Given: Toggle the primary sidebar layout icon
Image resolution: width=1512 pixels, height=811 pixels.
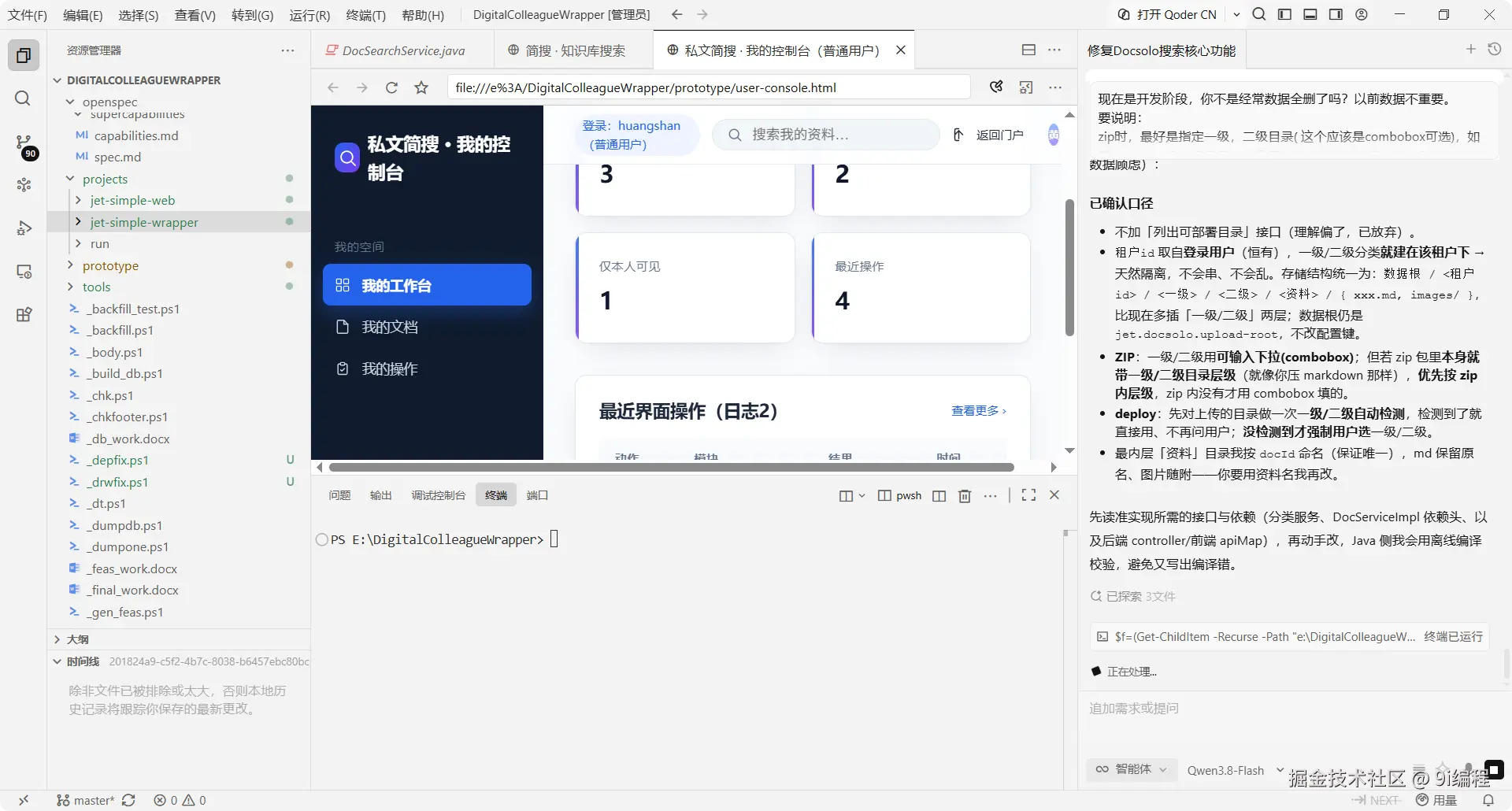Looking at the screenshot, I should pyautogui.click(x=1284, y=14).
